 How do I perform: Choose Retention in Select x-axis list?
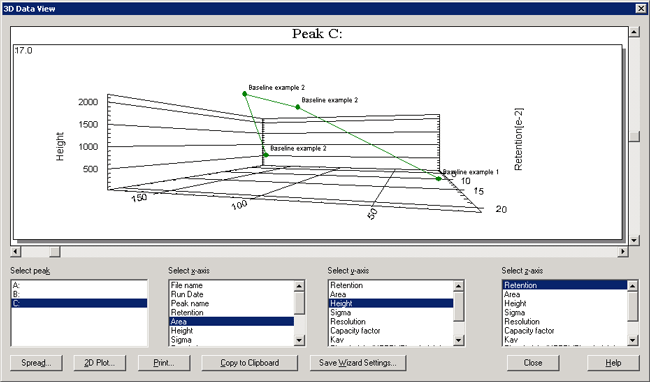(231, 312)
